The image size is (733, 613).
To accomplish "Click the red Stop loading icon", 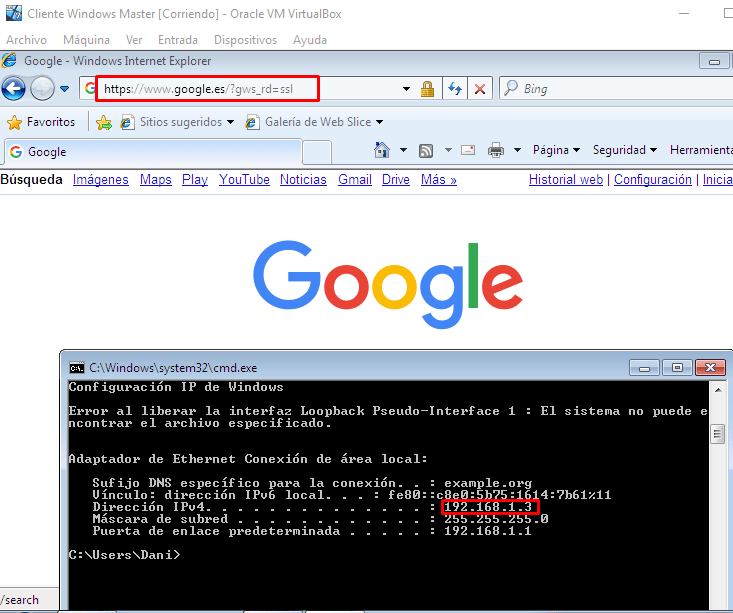I will 480,89.
